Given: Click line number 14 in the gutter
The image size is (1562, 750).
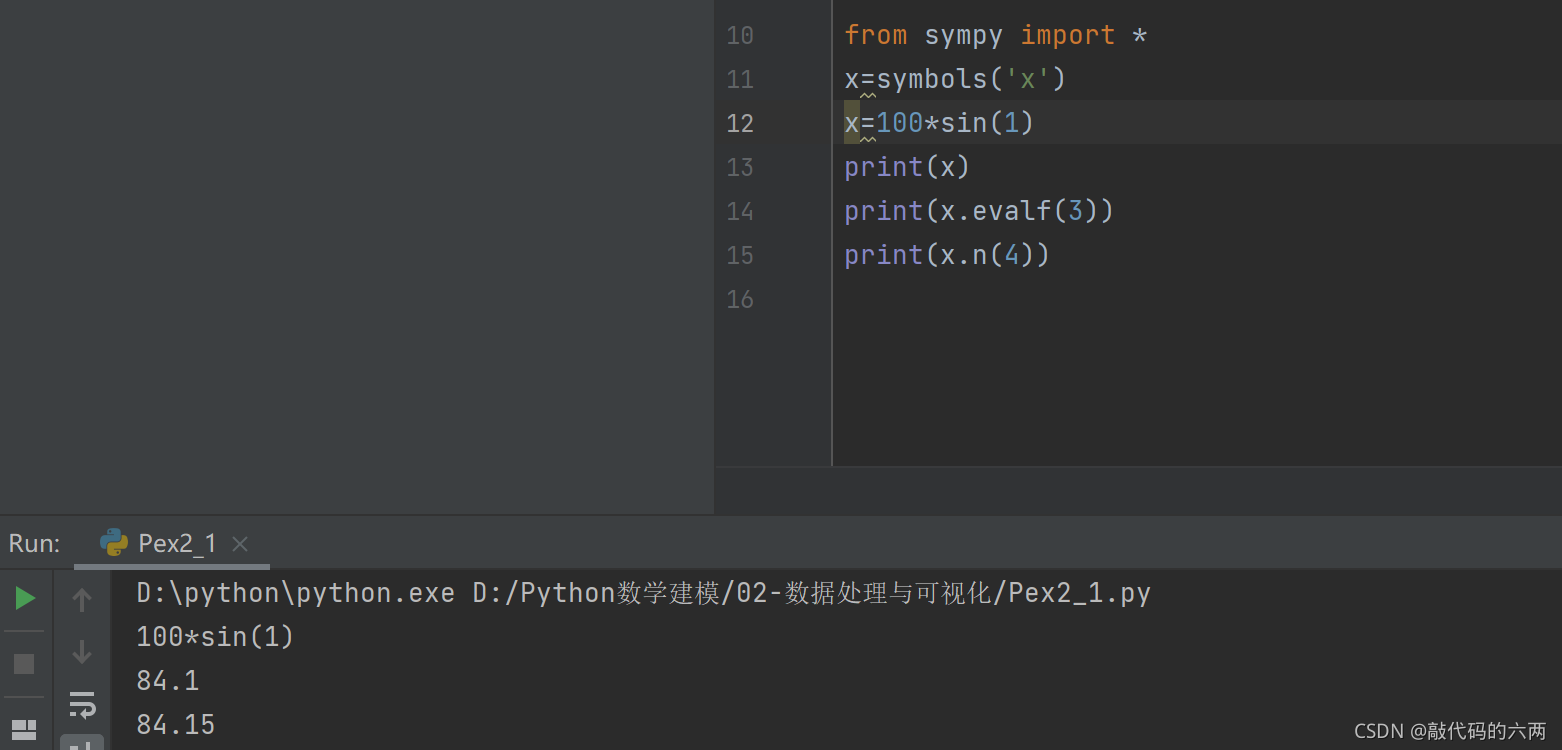Looking at the screenshot, I should (739, 211).
